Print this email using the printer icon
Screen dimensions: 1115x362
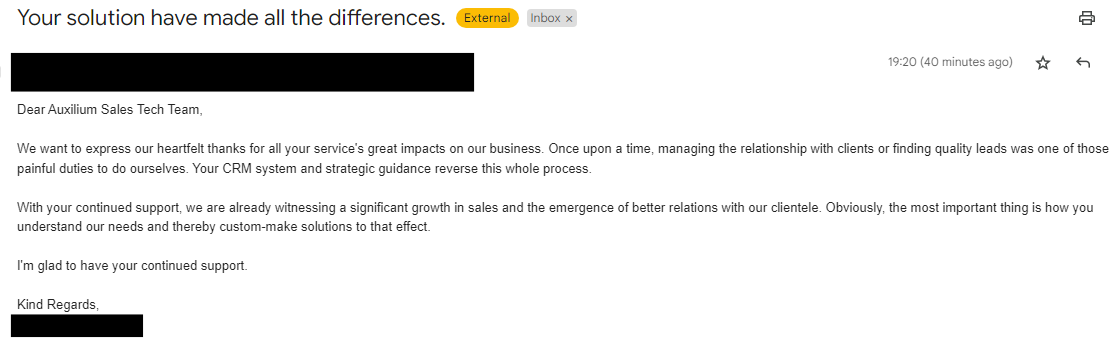point(1086,18)
